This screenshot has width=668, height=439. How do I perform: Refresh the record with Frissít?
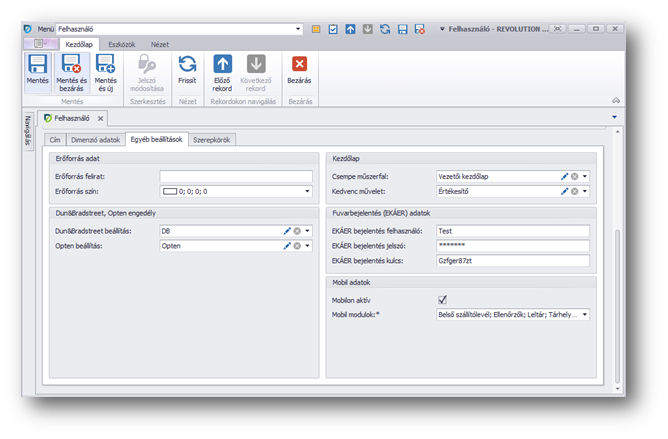[x=187, y=66]
